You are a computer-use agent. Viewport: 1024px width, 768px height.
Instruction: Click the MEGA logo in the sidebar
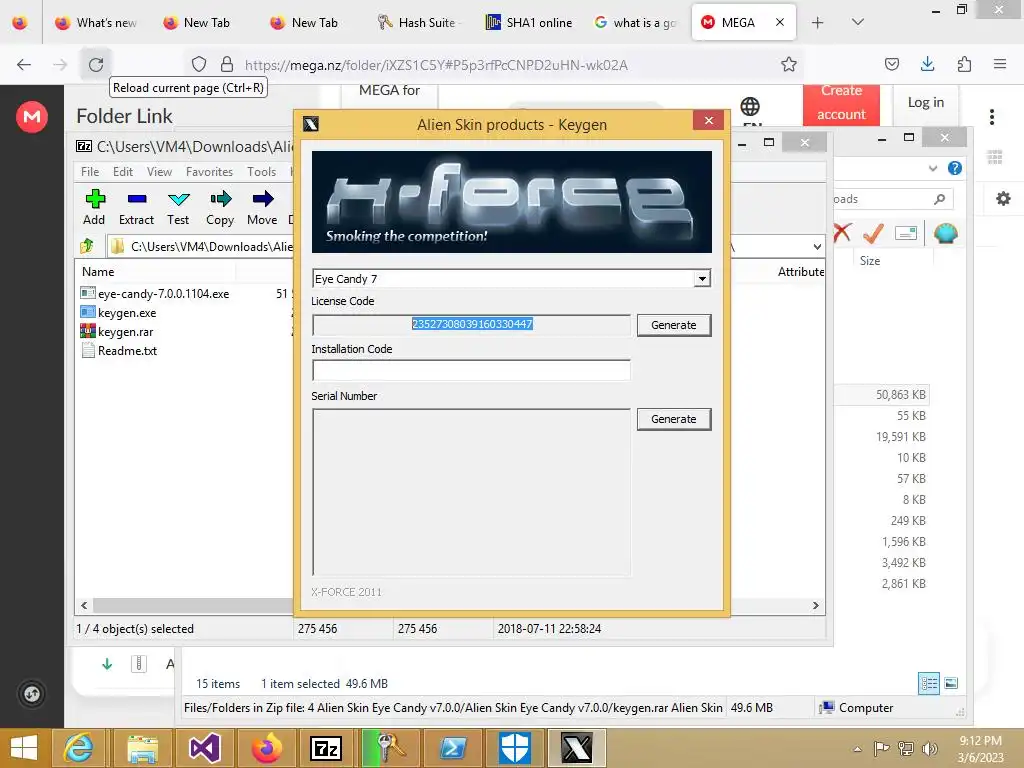pos(32,117)
